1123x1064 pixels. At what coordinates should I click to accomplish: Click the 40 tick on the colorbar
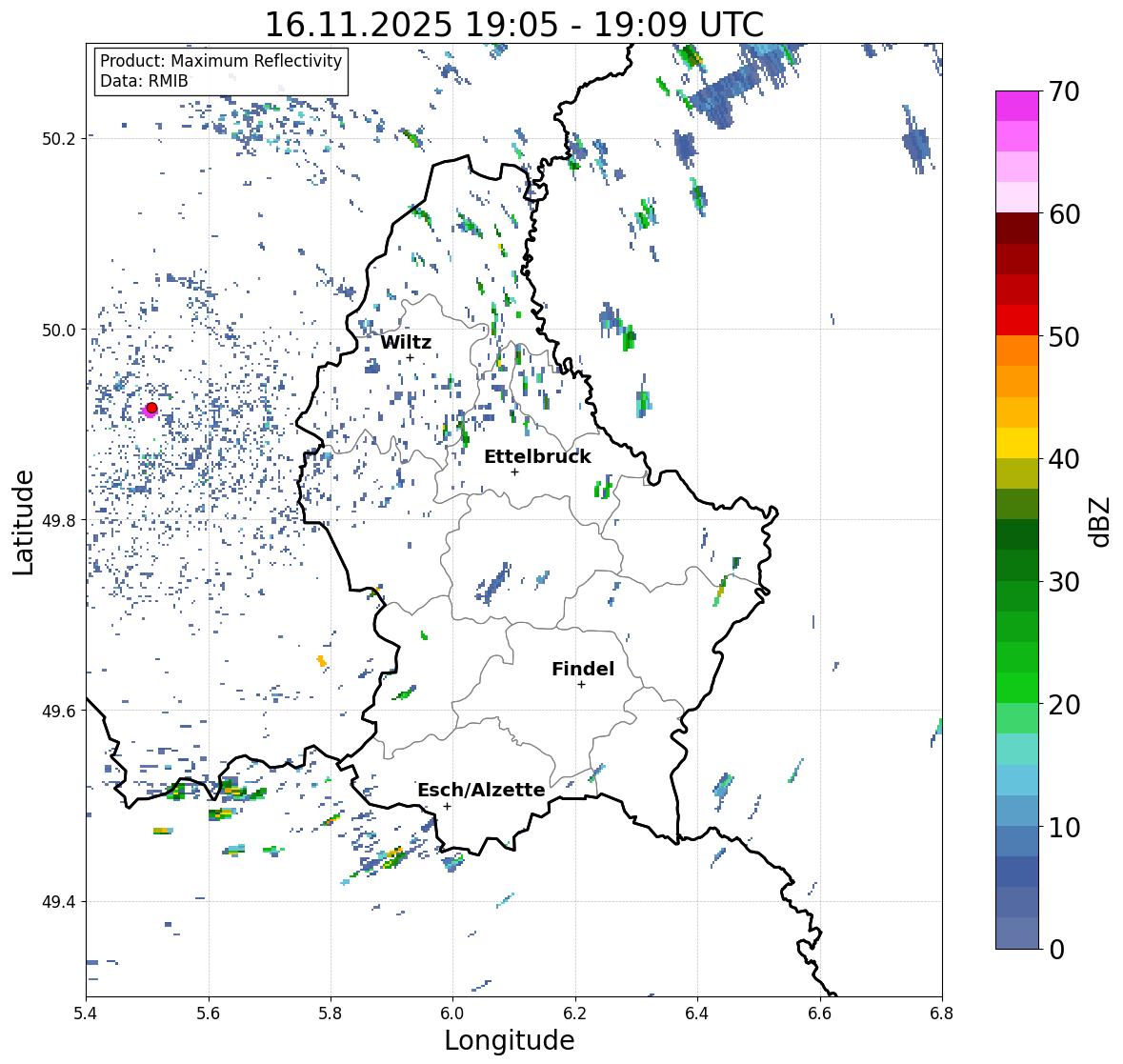(x=1064, y=459)
